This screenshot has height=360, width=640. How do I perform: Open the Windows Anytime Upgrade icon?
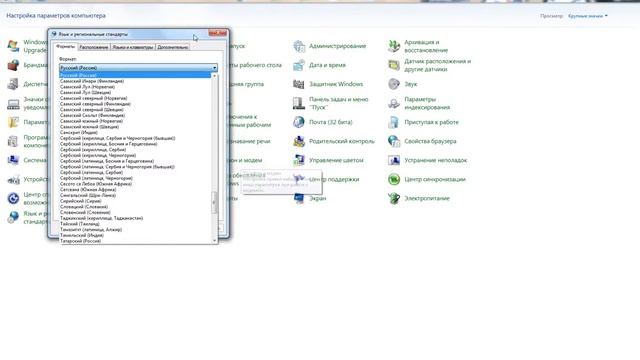[x=13, y=46]
